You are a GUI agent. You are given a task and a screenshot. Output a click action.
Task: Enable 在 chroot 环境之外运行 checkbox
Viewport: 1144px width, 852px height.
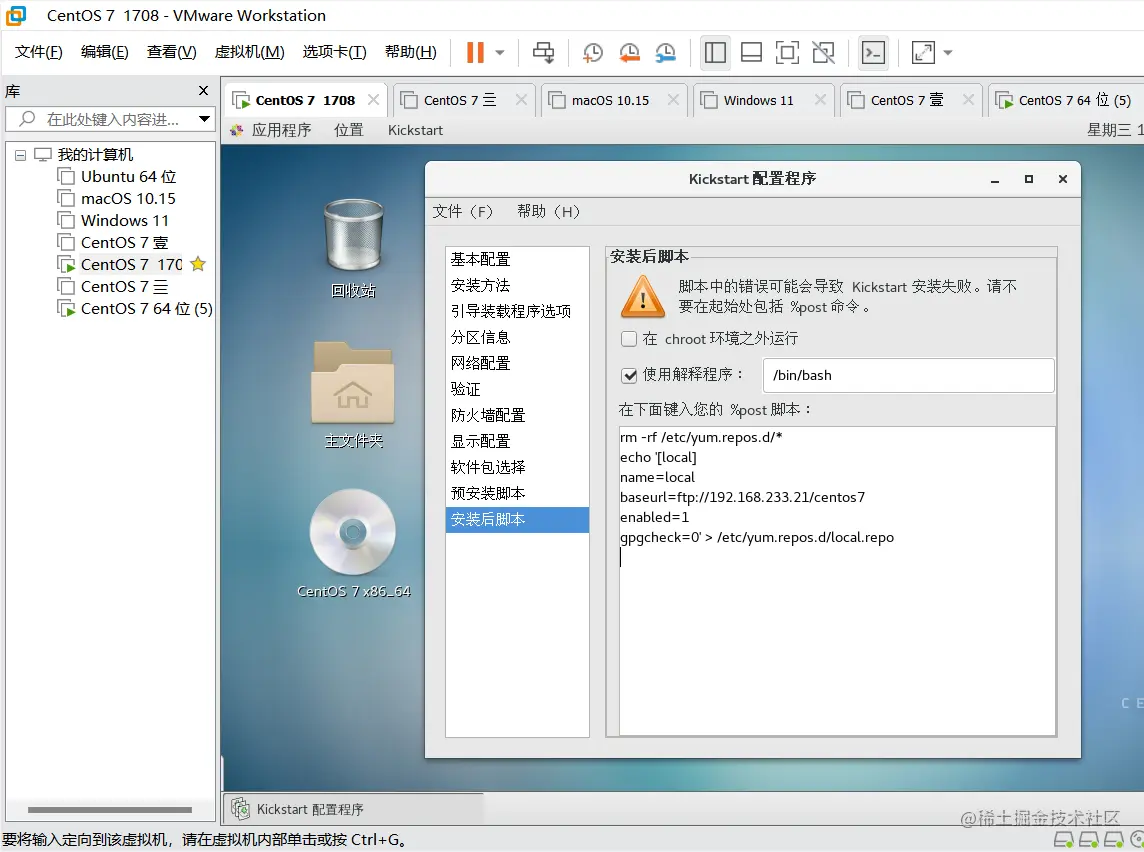click(629, 338)
